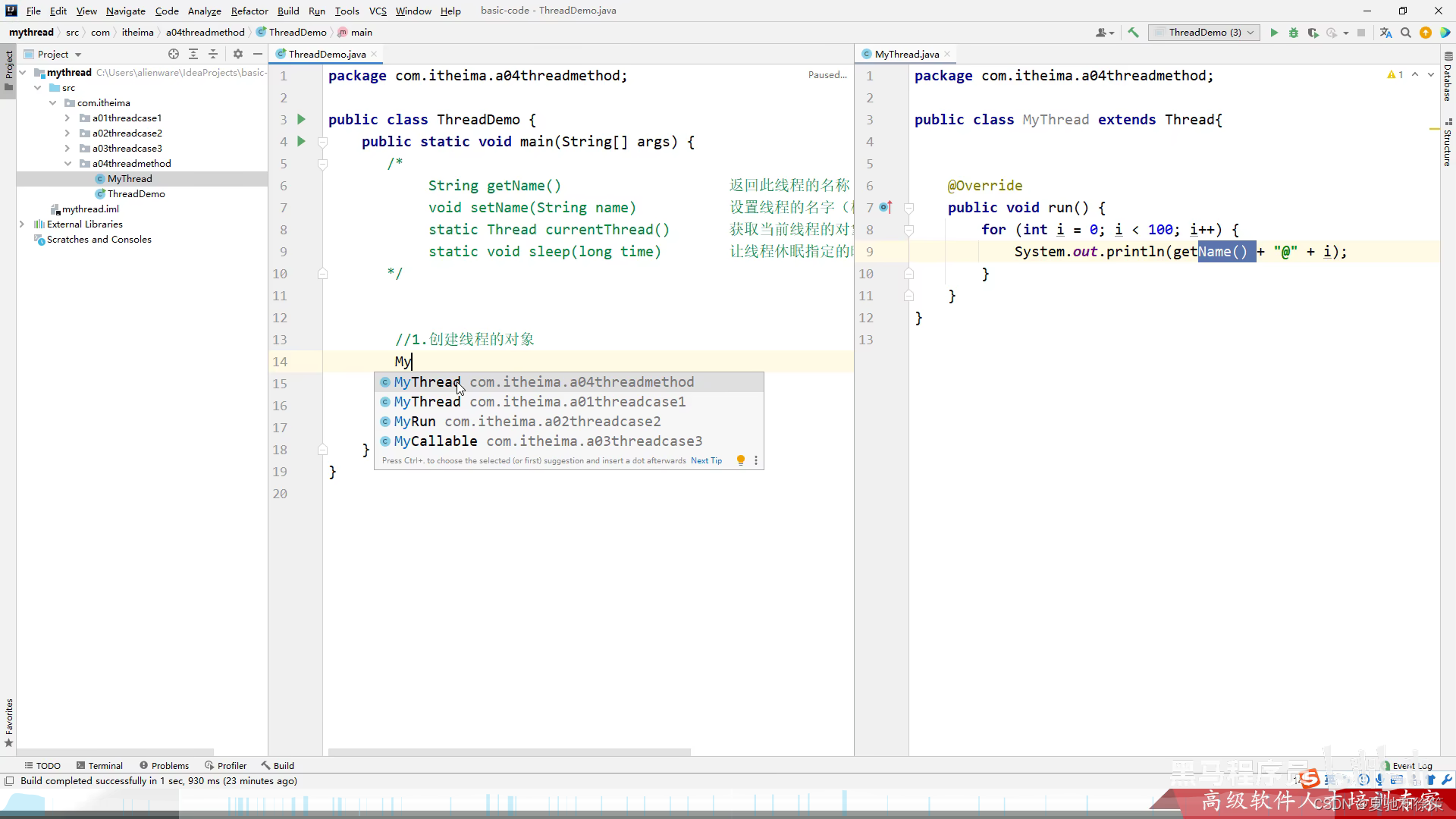Viewport: 1456px width, 819px height.
Task: Open Search Everywhere with the magnifier icon
Action: pos(1406,33)
